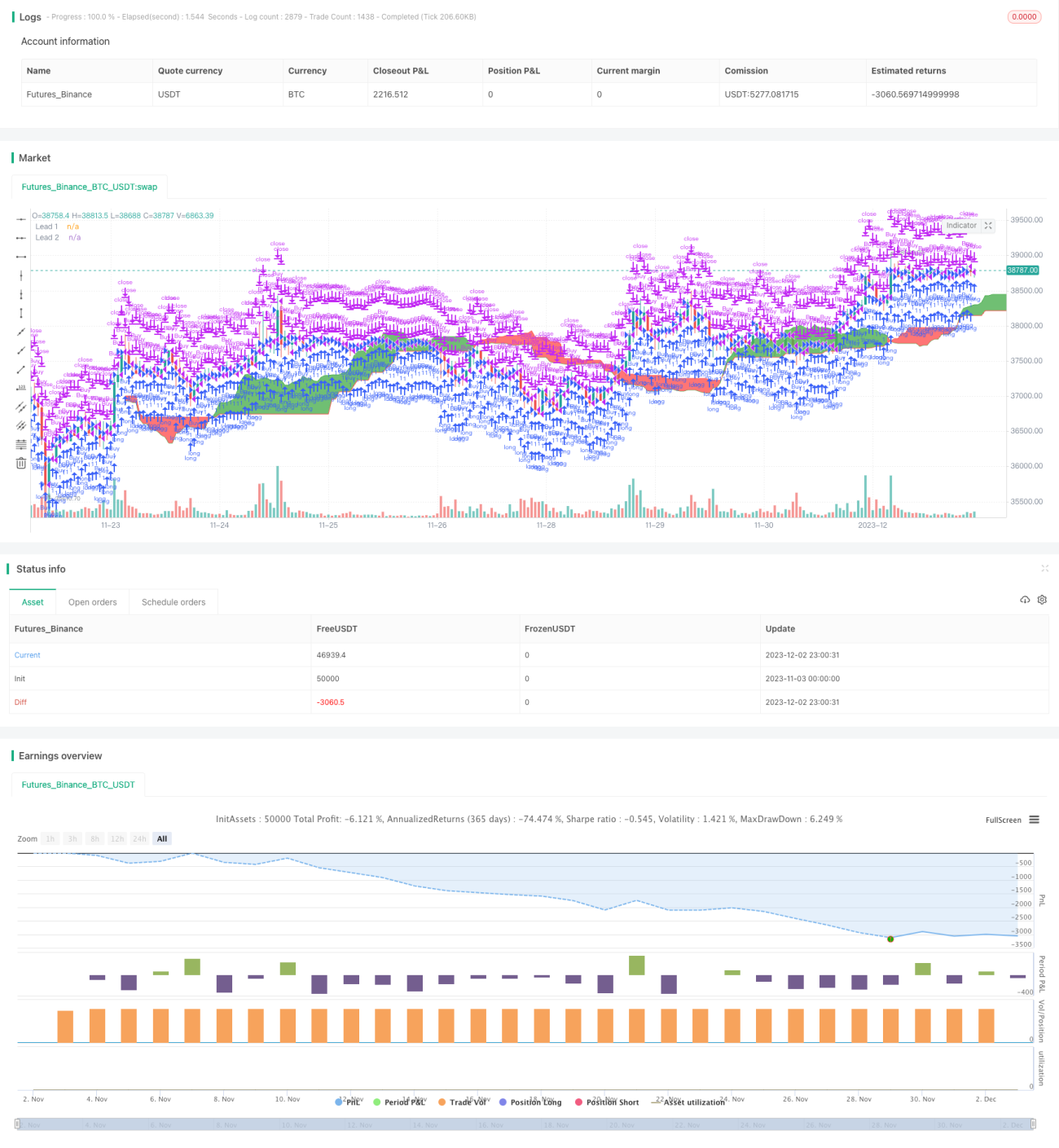Image resolution: width=1059 pixels, height=1148 pixels.
Task: Open the Futures_Binance_BTC_USDT:swap market tab
Action: tap(90, 187)
